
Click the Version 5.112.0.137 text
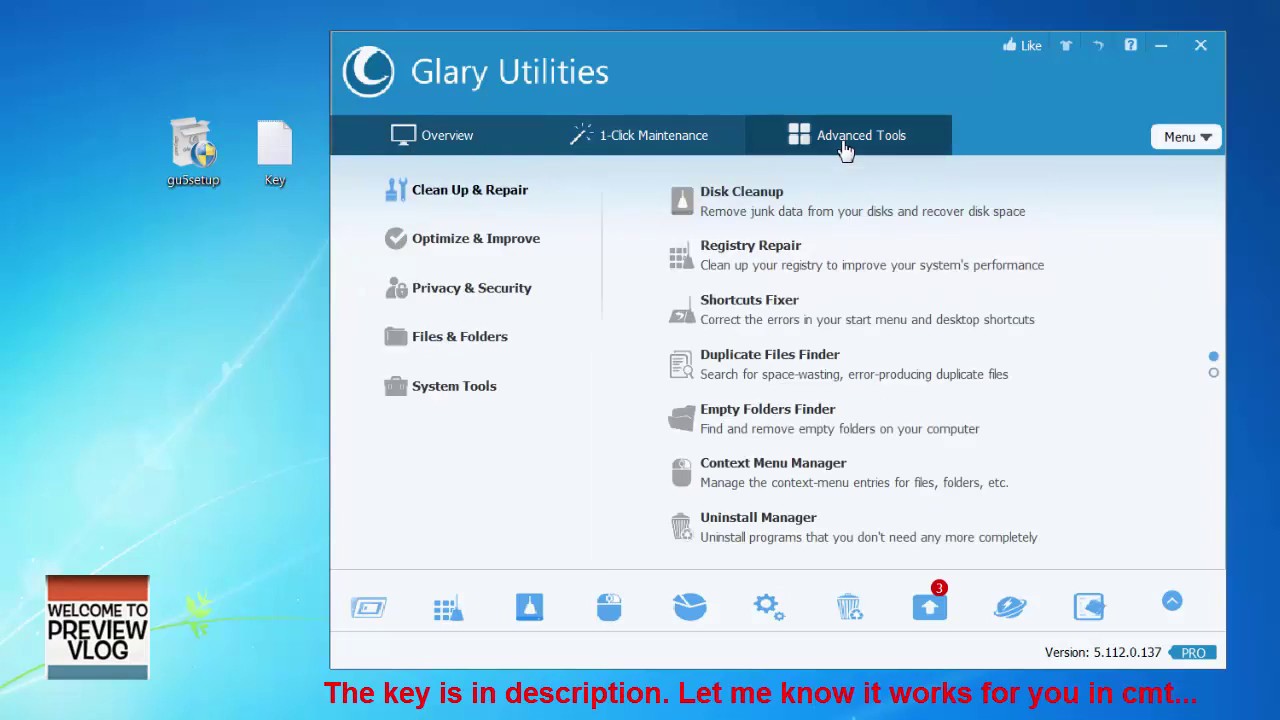coord(1103,653)
